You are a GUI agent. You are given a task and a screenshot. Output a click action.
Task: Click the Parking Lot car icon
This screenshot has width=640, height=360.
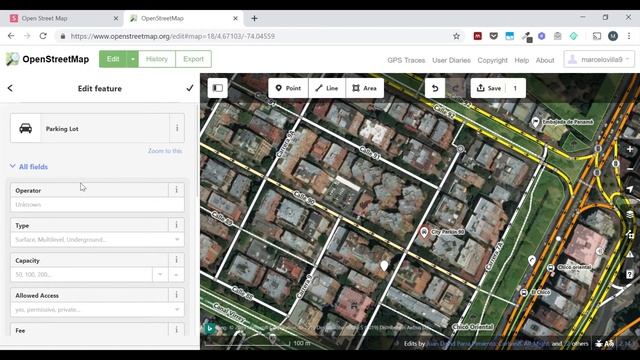[x=25, y=128]
